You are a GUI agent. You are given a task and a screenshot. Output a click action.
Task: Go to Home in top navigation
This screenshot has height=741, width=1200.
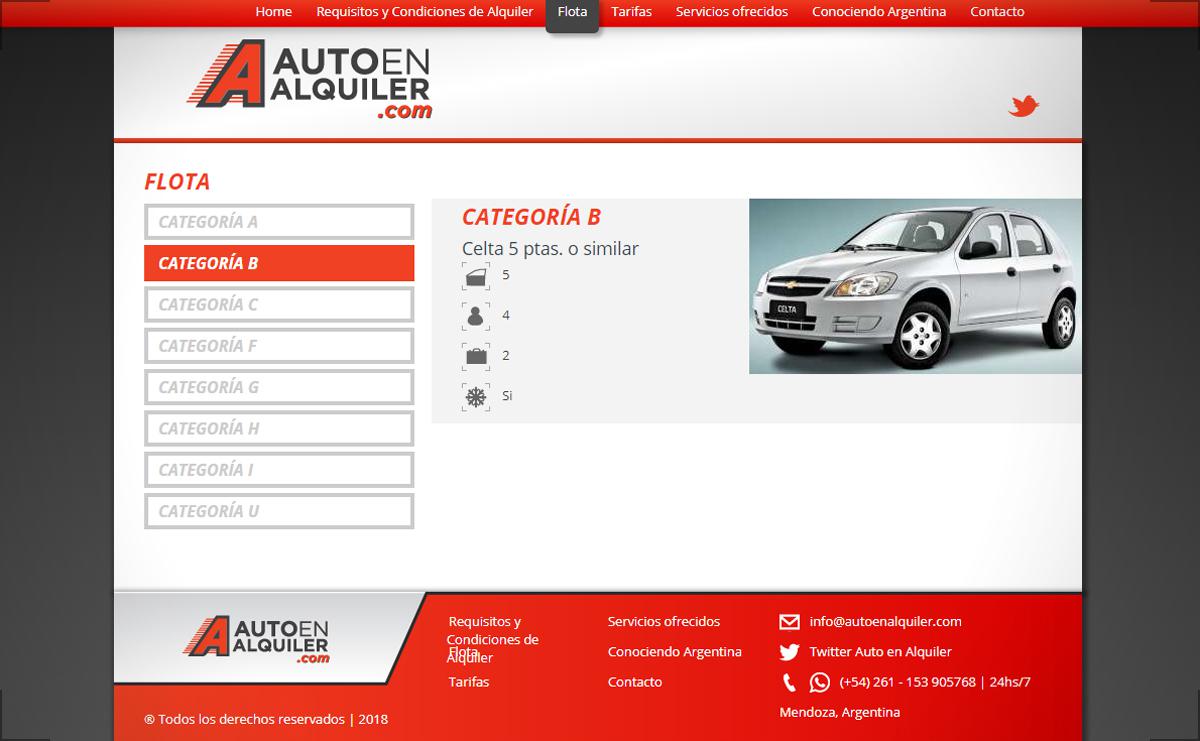[x=274, y=12]
